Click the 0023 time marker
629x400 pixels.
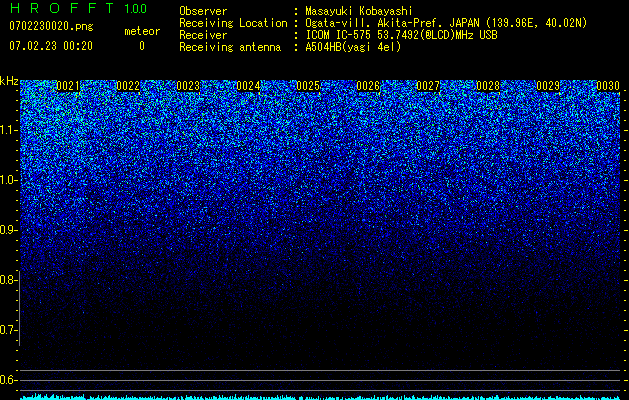click(x=188, y=86)
